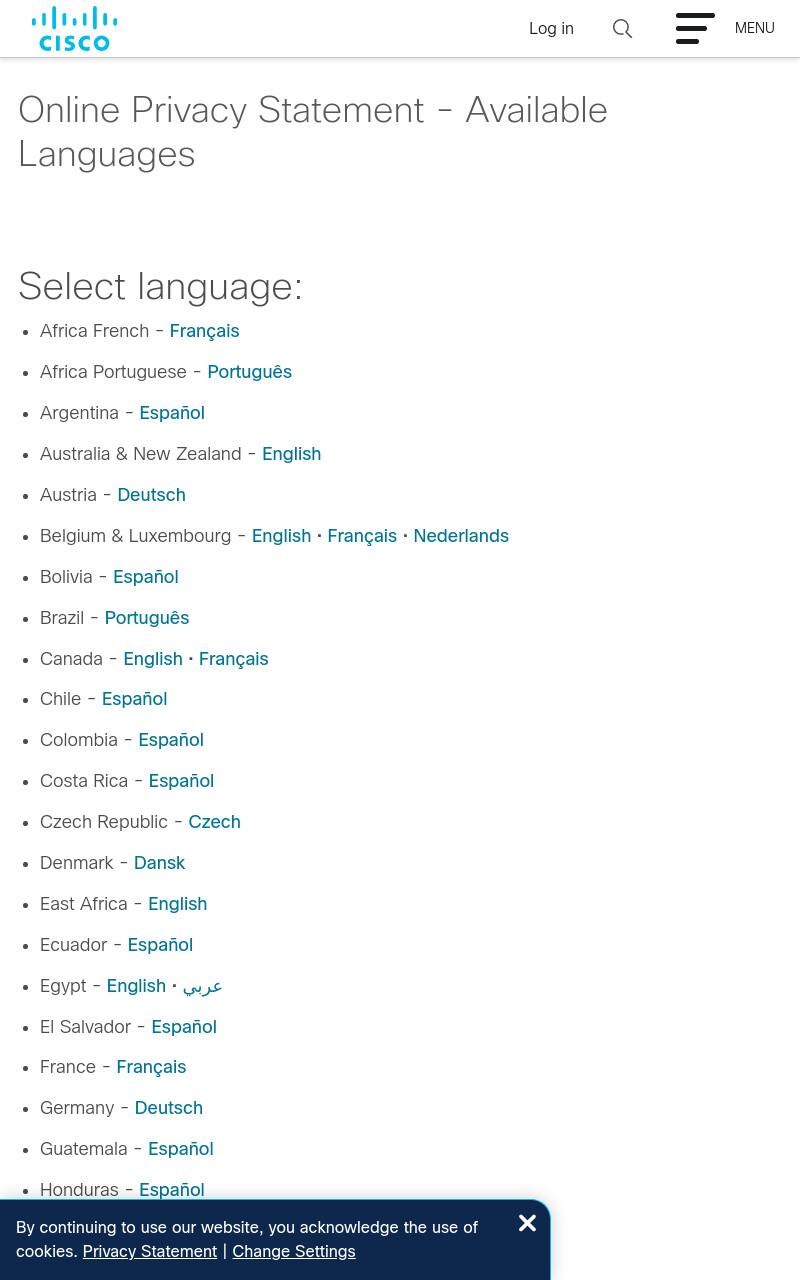Open the hamburger MENU icon
This screenshot has width=800, height=1280.
coord(695,28)
